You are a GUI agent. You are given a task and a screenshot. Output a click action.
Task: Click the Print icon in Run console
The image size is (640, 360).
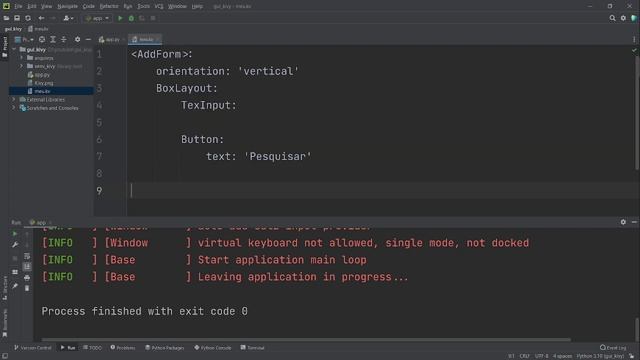coord(27,278)
